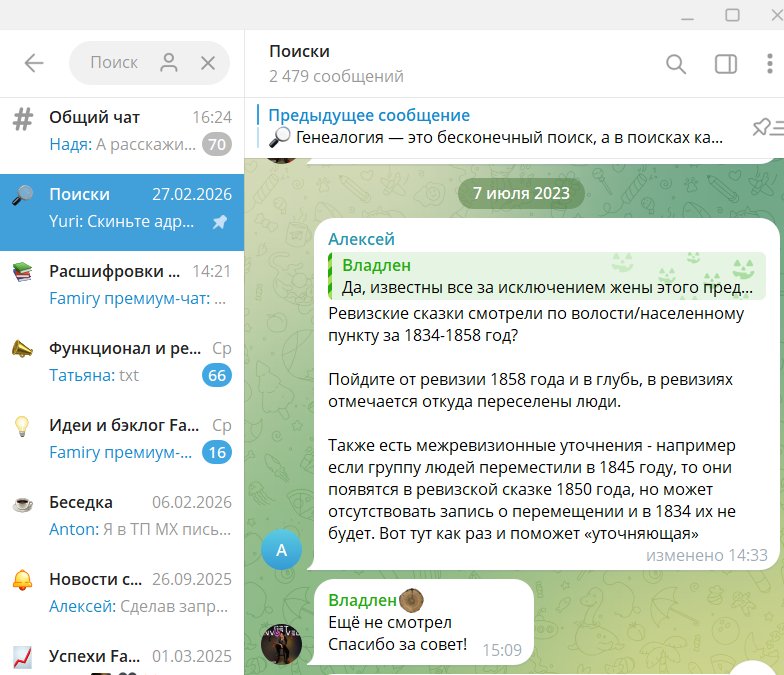Image resolution: width=784 pixels, height=675 pixels.
Task: Click preview Yuri: Скиньте адр...
Action: (122, 221)
